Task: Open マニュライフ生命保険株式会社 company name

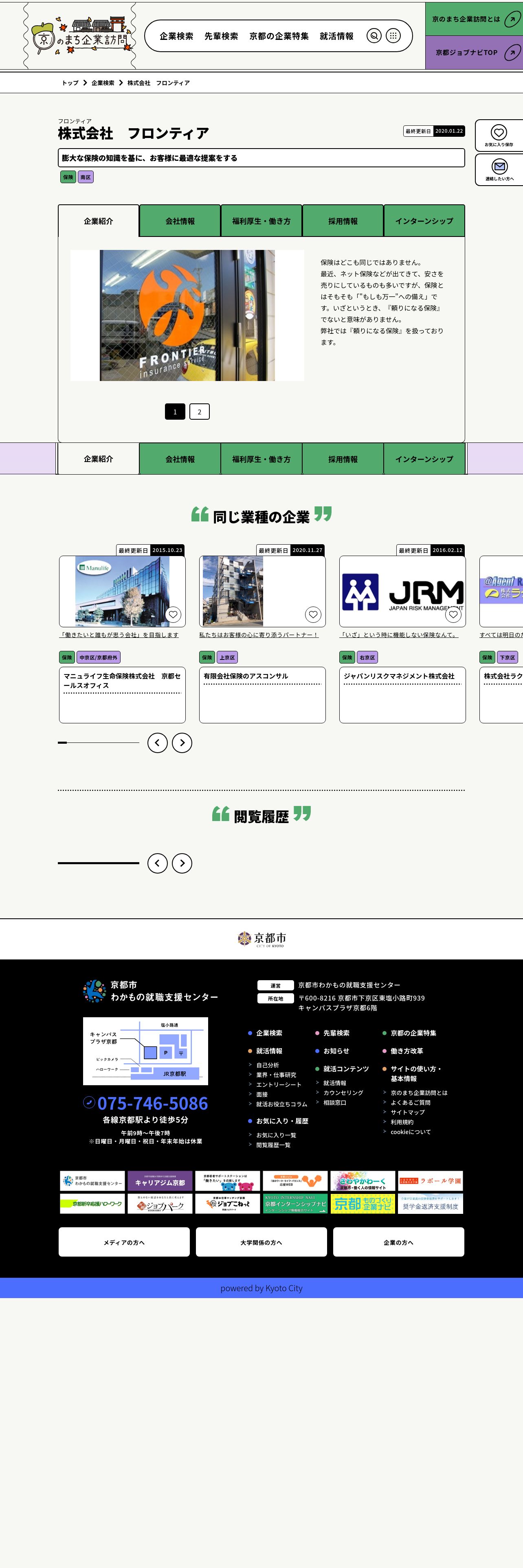Action: (x=122, y=681)
